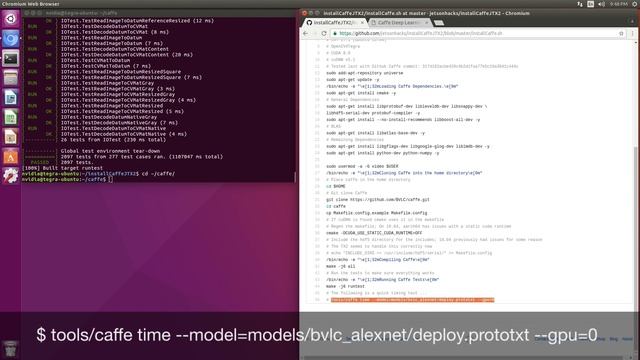Viewport: 640px width, 360px height.
Task: Click the terminal window title bar
Action: [159, 13]
